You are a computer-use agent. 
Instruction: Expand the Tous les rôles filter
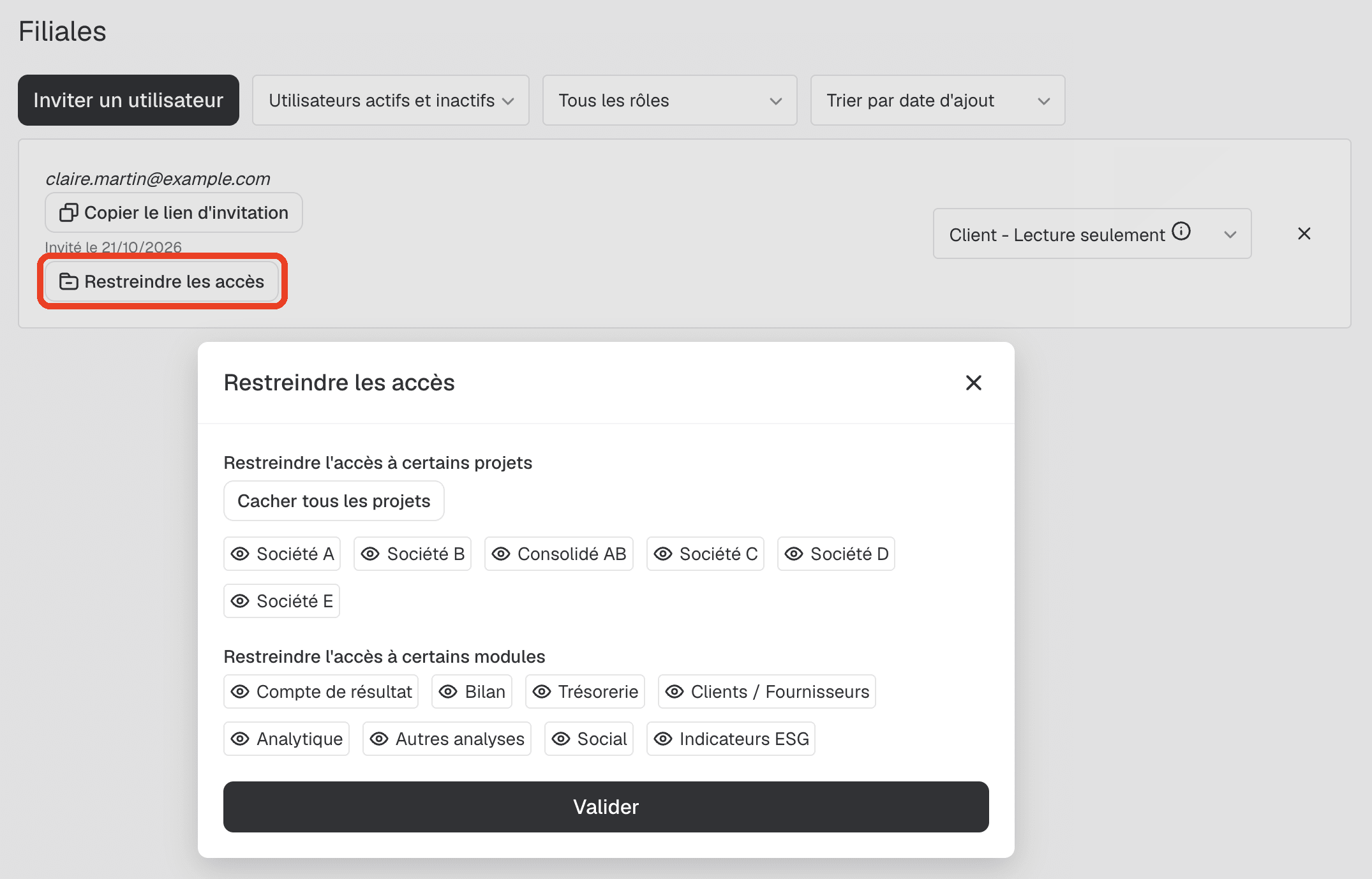click(670, 100)
